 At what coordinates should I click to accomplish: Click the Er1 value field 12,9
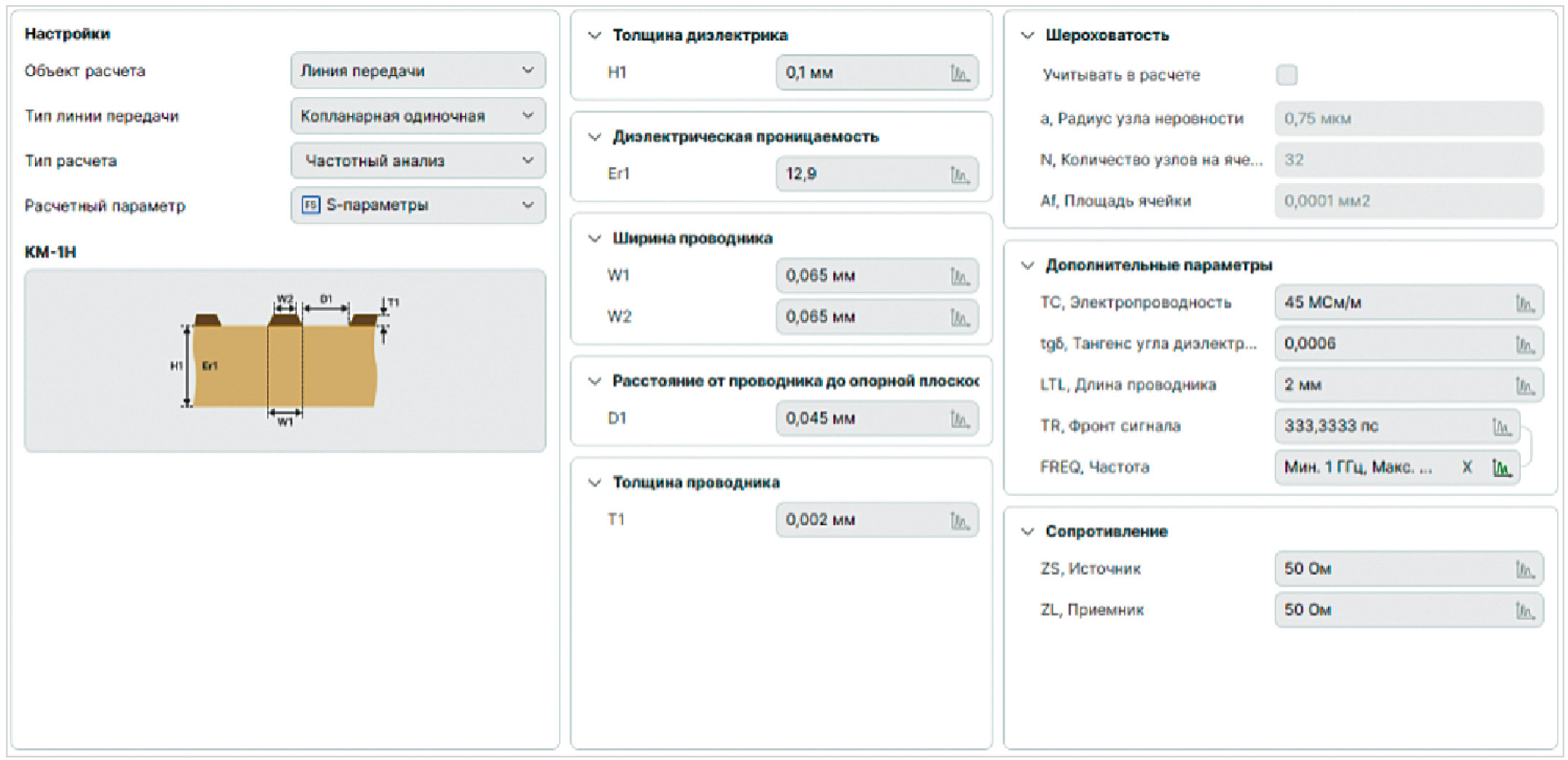[877, 174]
